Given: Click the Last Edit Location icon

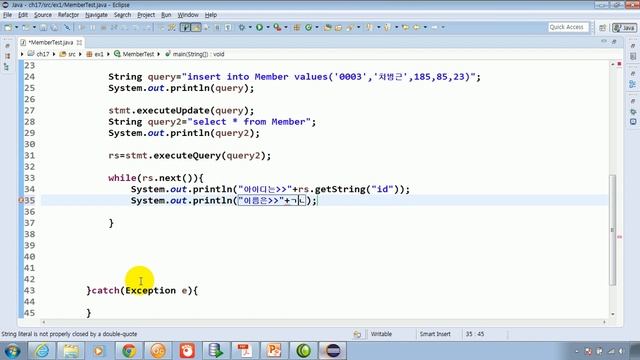Looking at the screenshot, I should tap(405, 27).
